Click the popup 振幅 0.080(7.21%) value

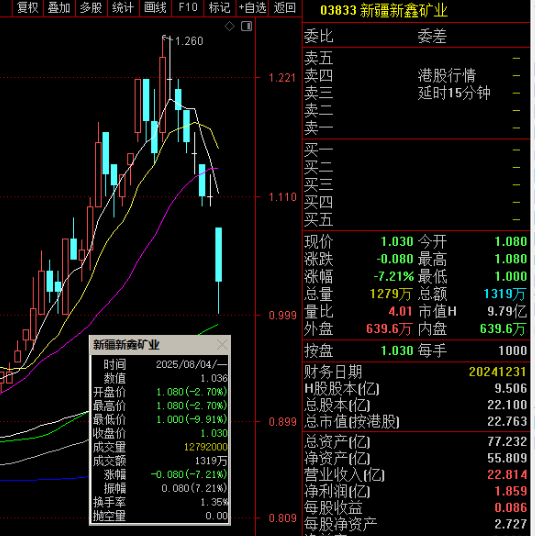click(x=194, y=488)
